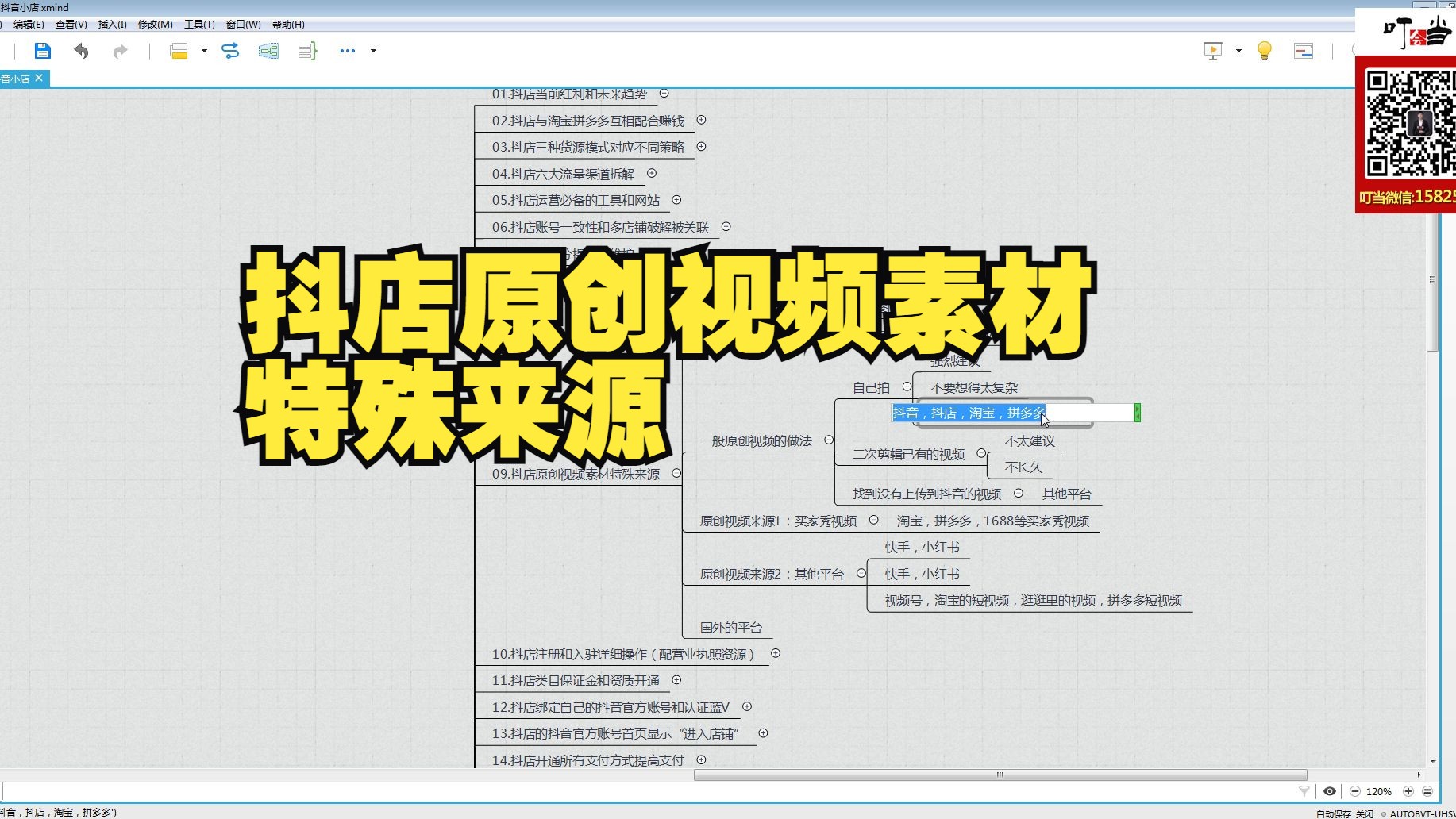Collapse the 原创视频来源2：其他平台 branch
The width and height of the screenshot is (1456, 819).
pos(861,573)
